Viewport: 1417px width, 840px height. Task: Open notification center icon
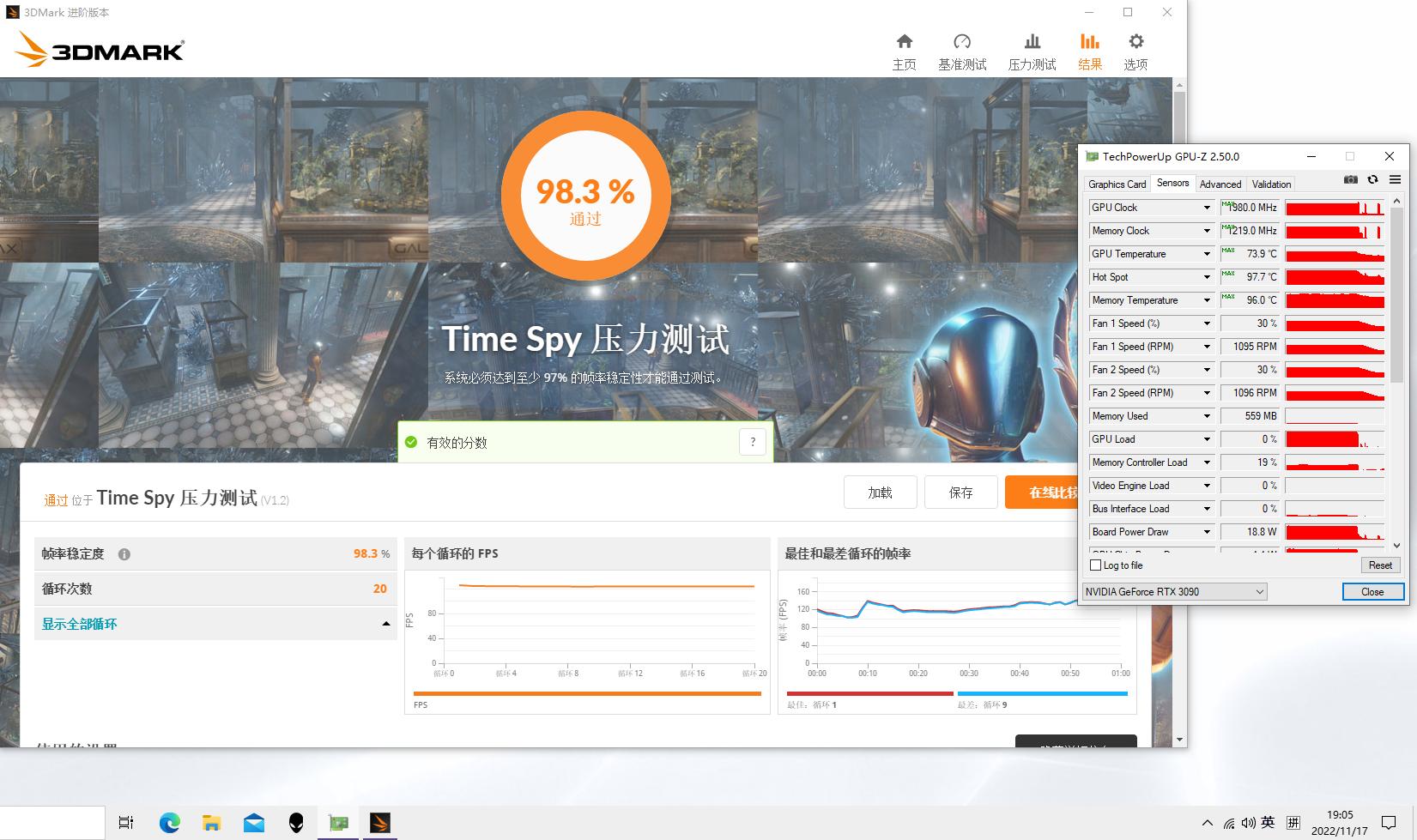[1389, 823]
